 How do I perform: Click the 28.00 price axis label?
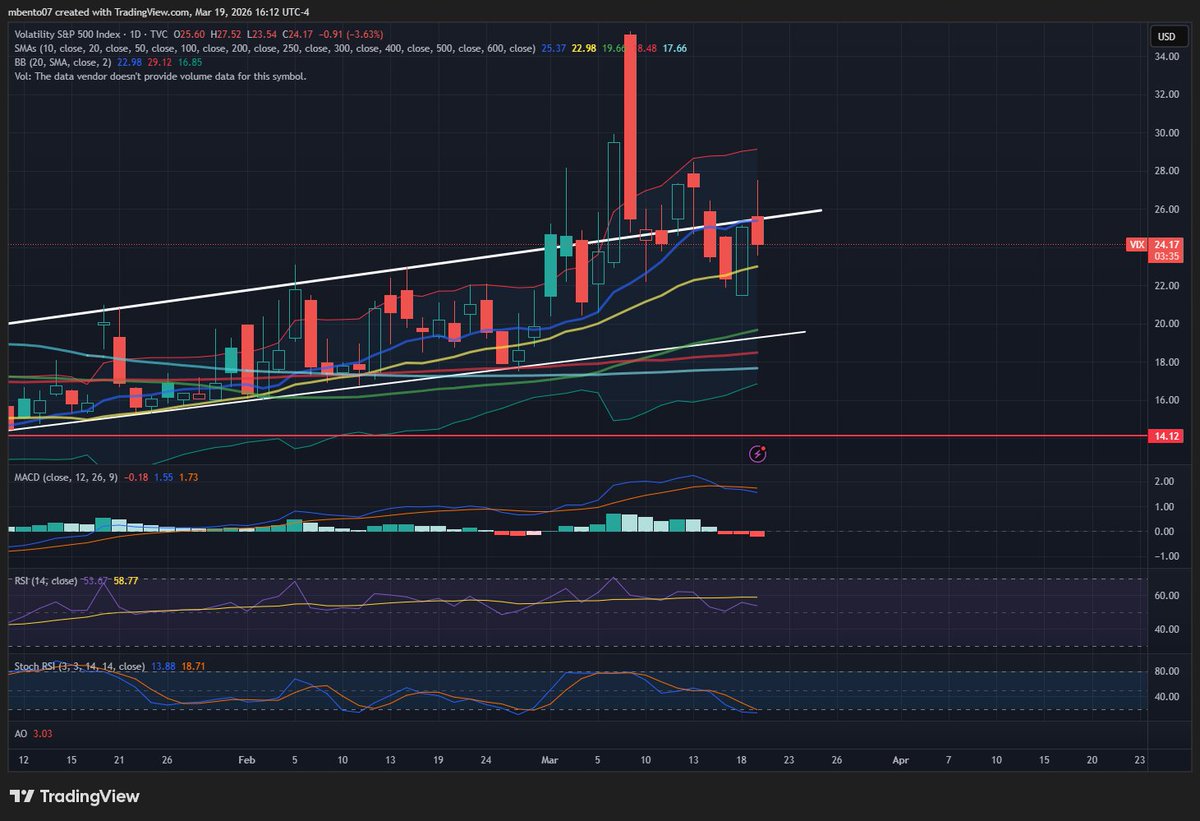[1169, 171]
